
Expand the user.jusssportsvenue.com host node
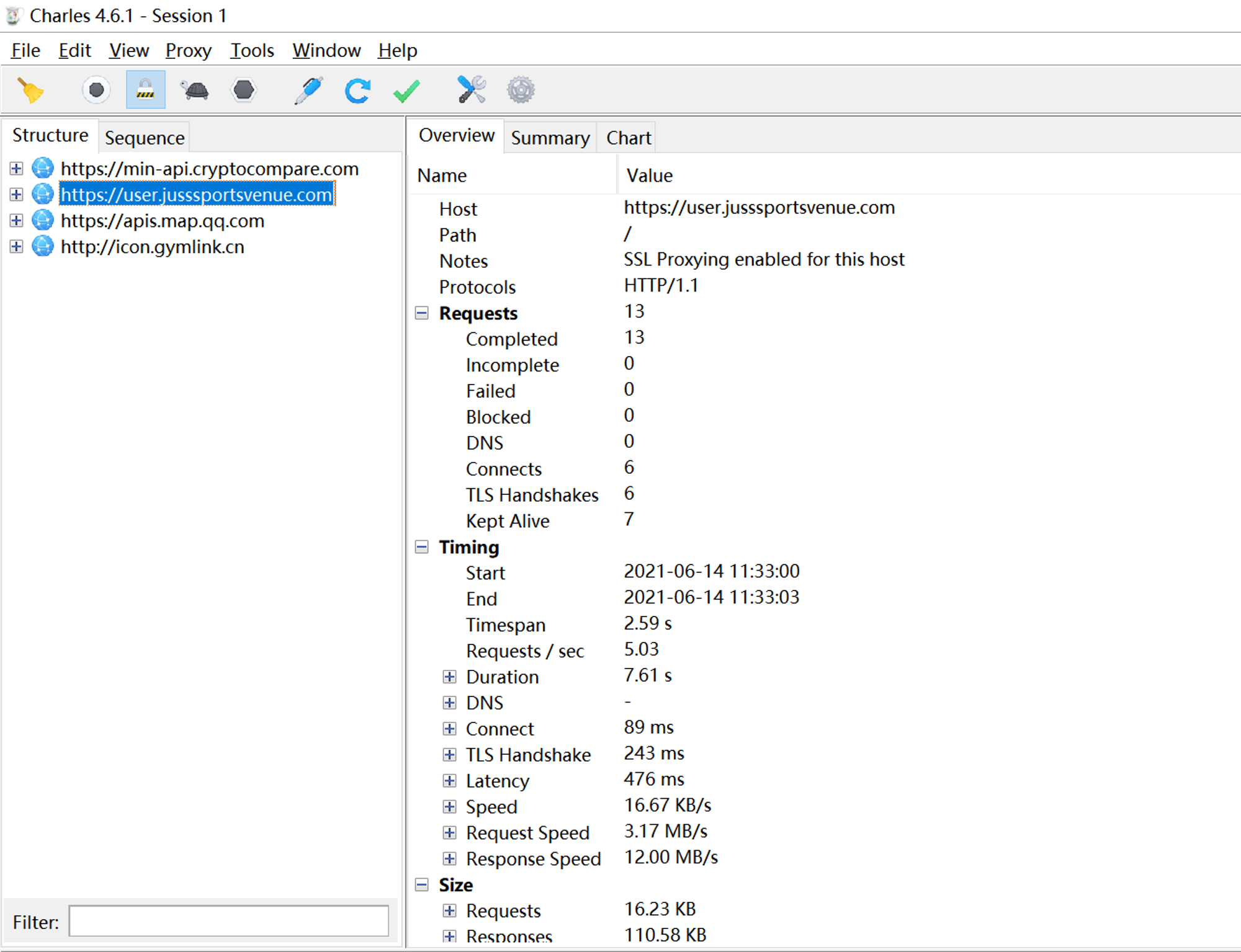[x=17, y=195]
